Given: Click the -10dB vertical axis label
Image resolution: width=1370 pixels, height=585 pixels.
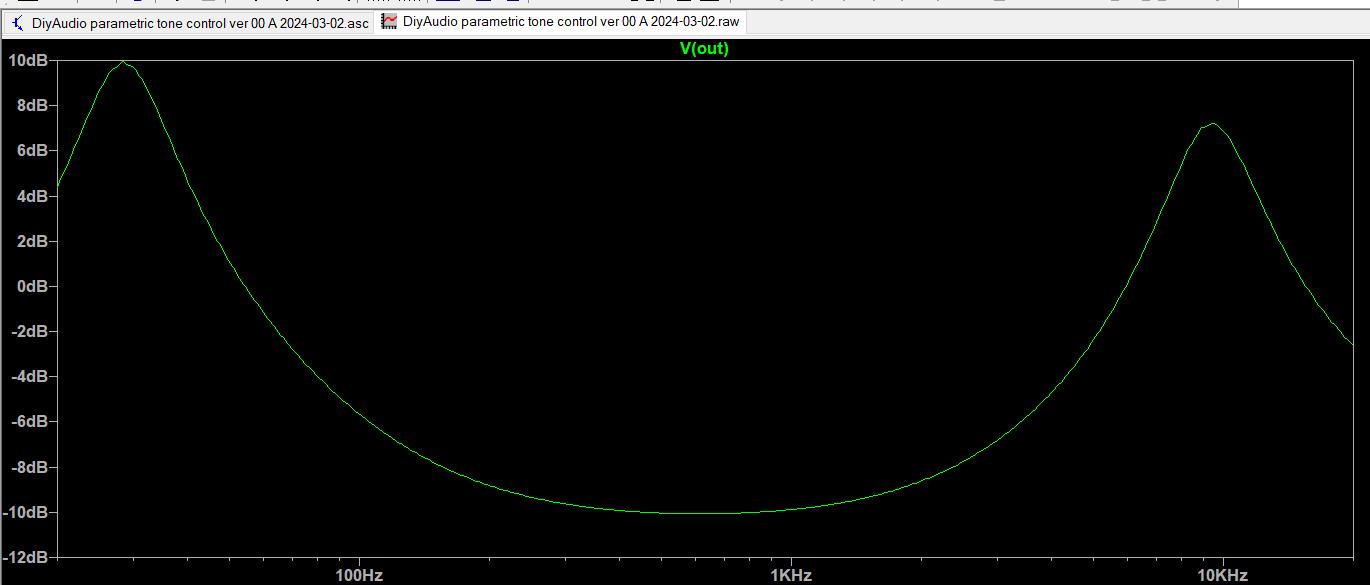Looking at the screenshot, I should [x=26, y=512].
